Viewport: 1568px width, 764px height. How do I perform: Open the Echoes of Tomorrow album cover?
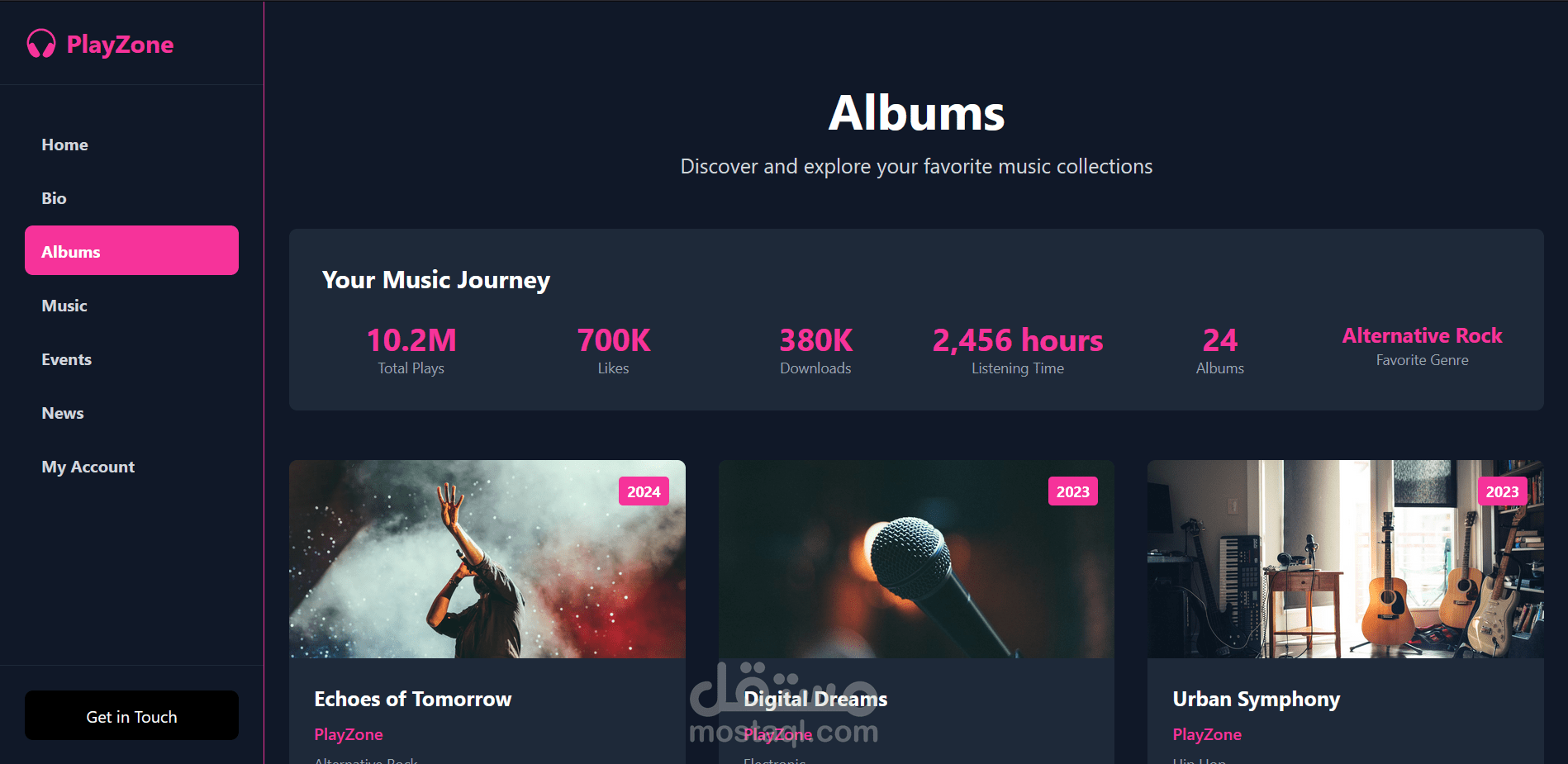[x=487, y=559]
